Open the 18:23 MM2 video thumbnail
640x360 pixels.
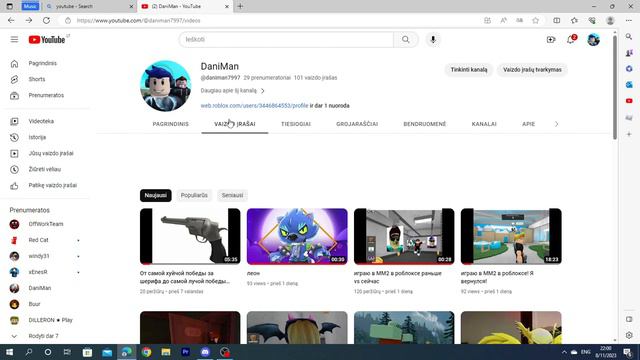[x=511, y=236]
